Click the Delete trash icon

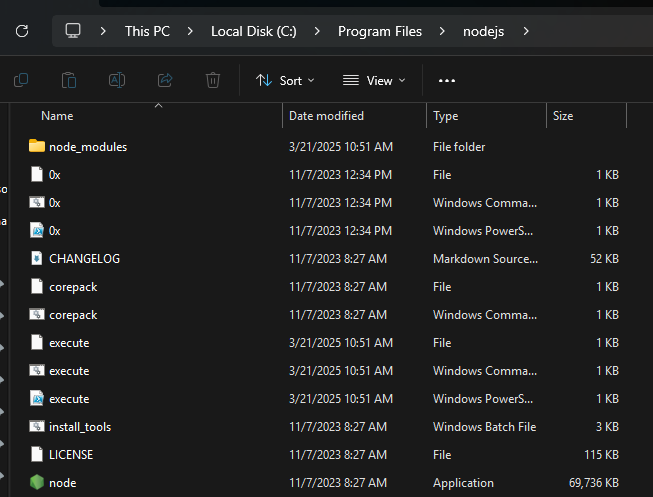(x=213, y=80)
